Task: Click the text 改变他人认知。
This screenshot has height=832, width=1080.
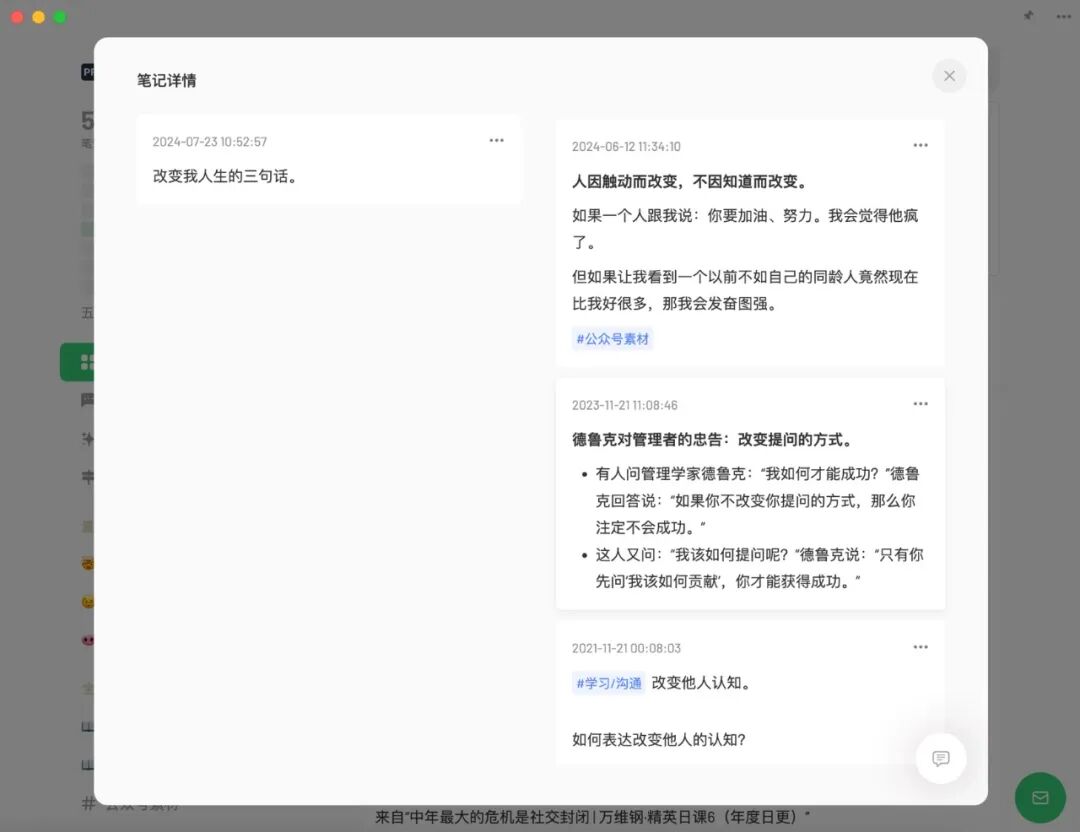Action: pyautogui.click(x=701, y=683)
